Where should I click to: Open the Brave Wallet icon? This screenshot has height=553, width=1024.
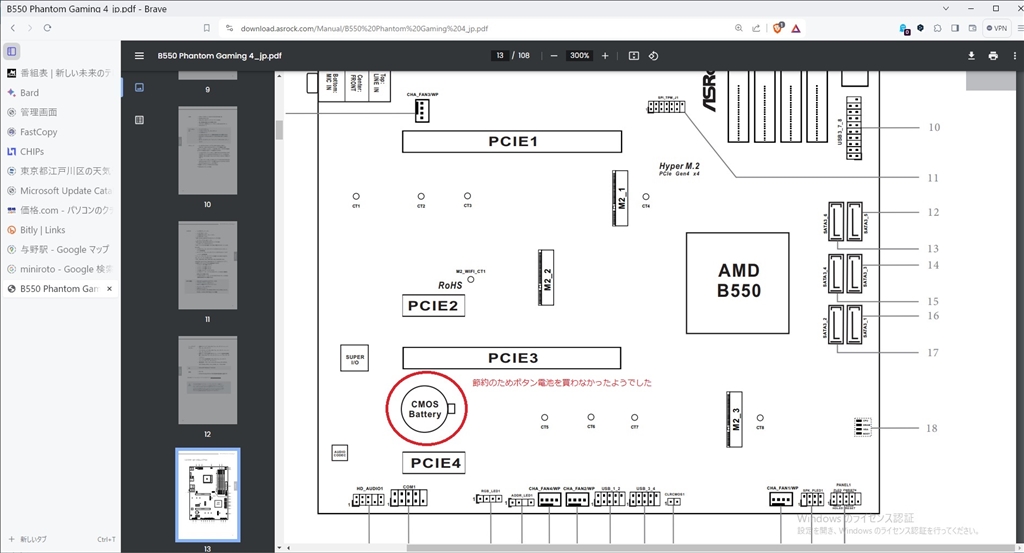coord(972,28)
